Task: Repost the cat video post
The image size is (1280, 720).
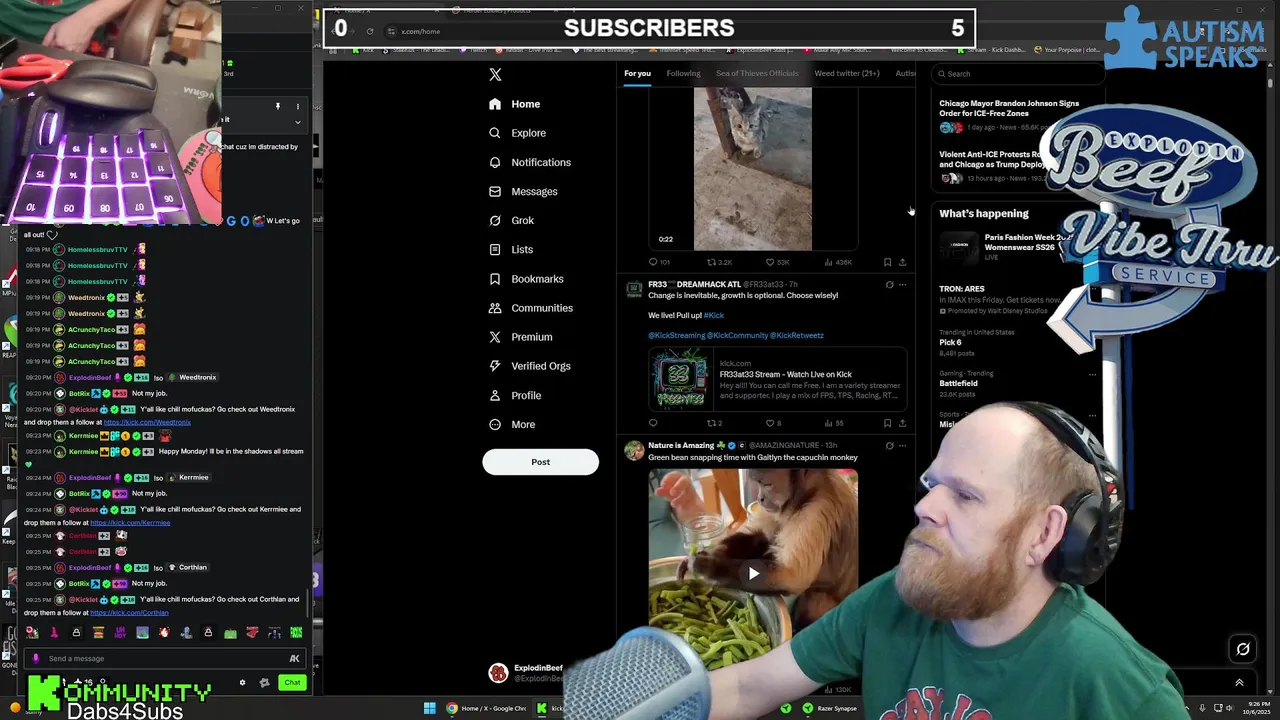Action: pos(719,262)
